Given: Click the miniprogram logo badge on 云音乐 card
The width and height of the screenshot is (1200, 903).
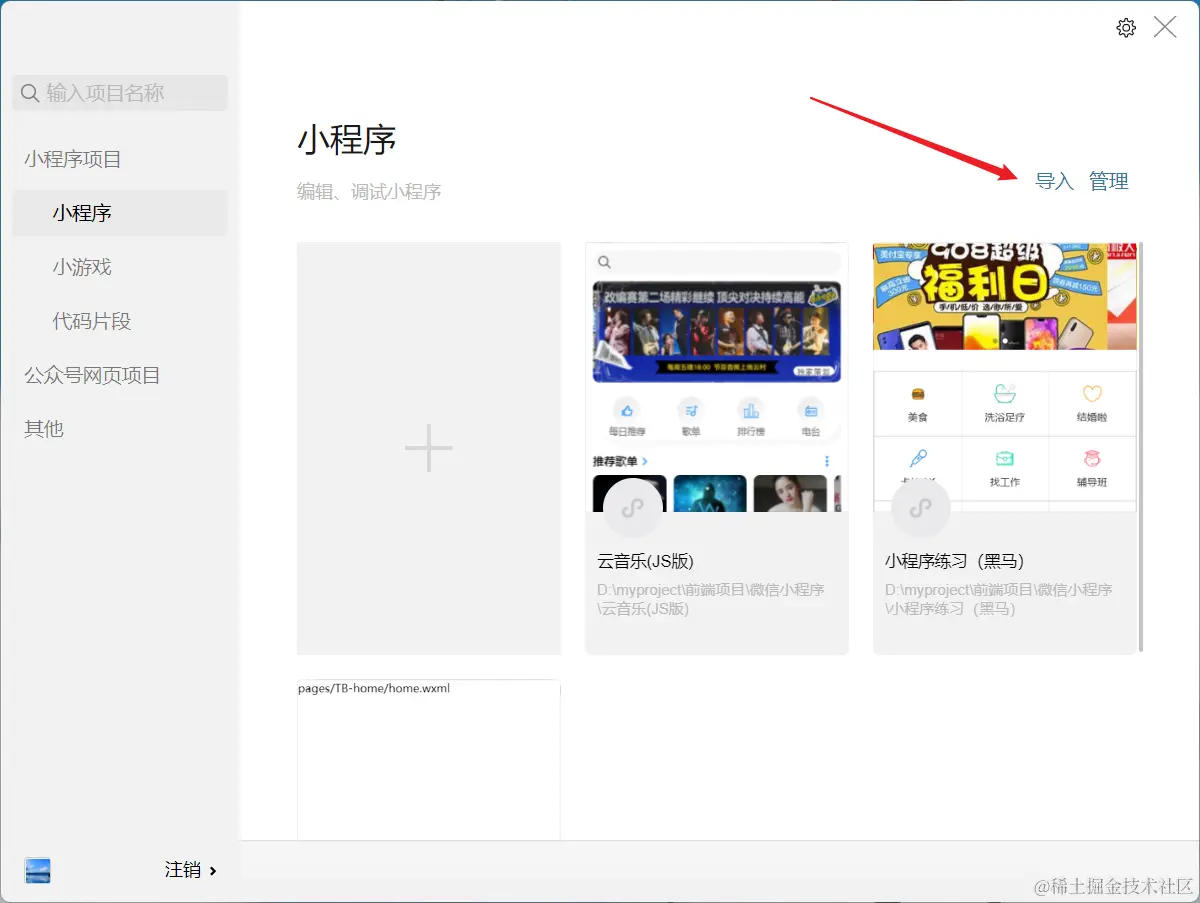Looking at the screenshot, I should coord(632,509).
